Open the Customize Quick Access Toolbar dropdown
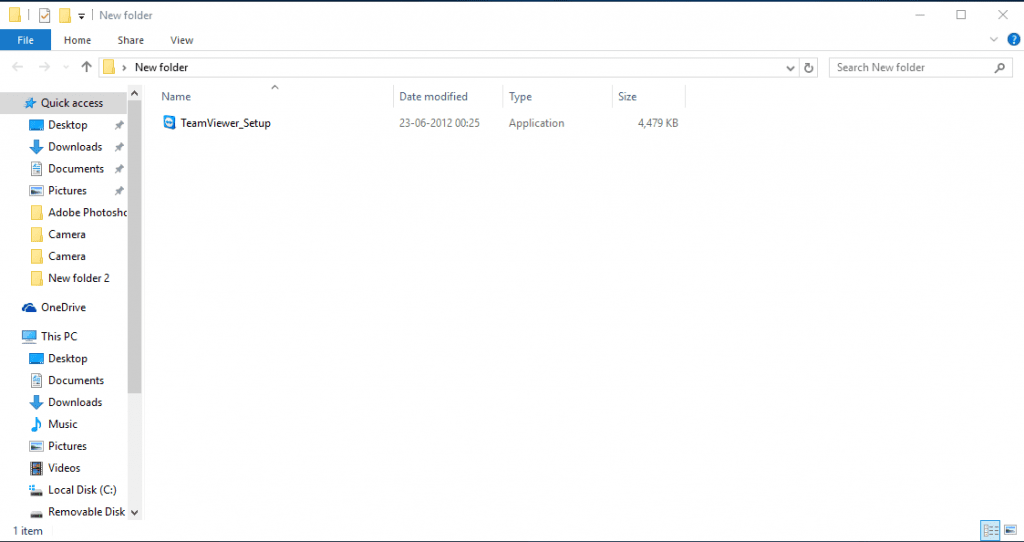 (x=82, y=16)
